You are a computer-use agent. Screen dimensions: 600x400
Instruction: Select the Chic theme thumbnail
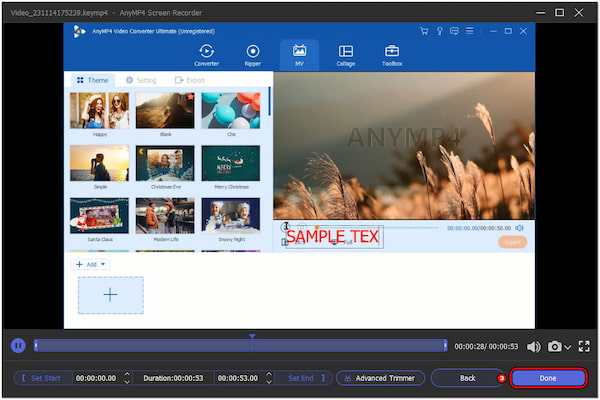(x=231, y=110)
